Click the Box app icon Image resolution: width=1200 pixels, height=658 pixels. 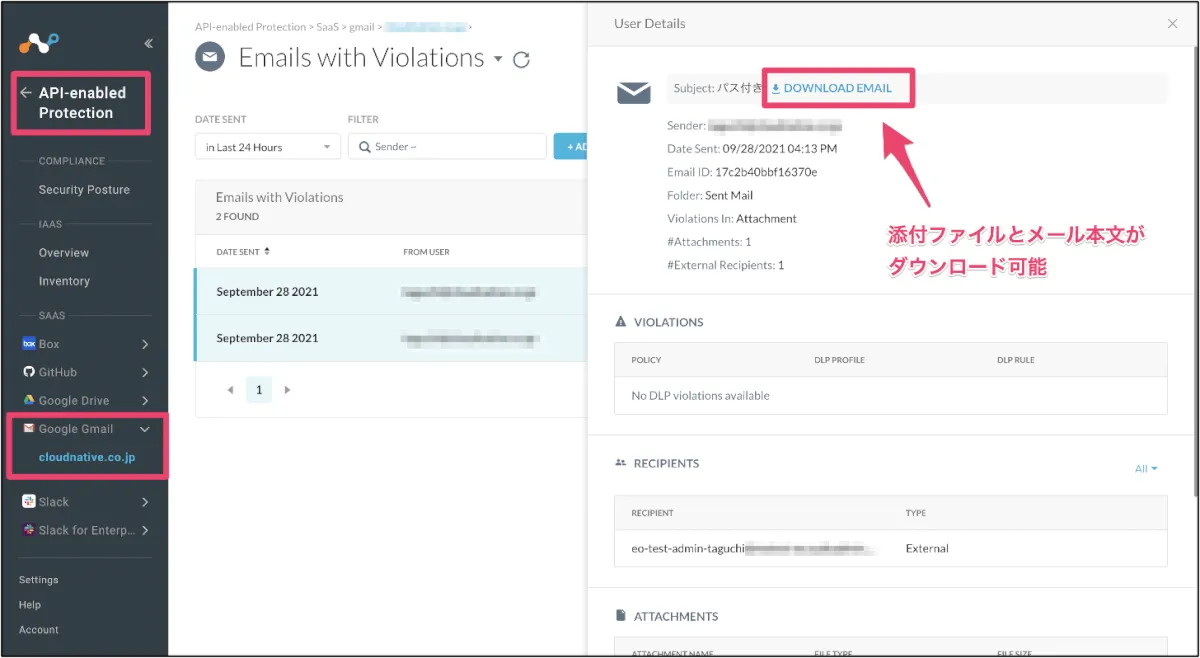[x=29, y=343]
